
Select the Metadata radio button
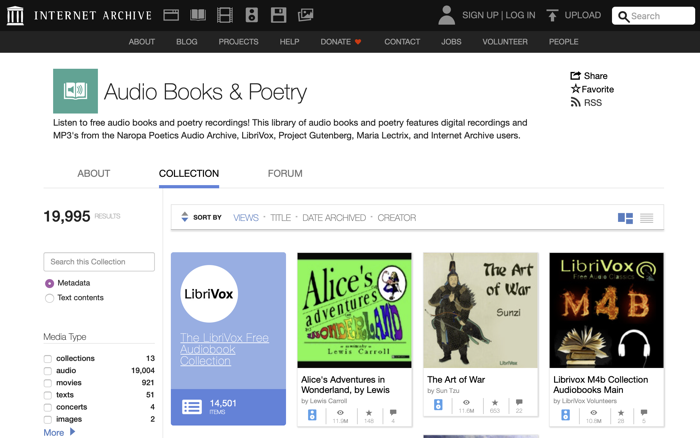(x=49, y=283)
